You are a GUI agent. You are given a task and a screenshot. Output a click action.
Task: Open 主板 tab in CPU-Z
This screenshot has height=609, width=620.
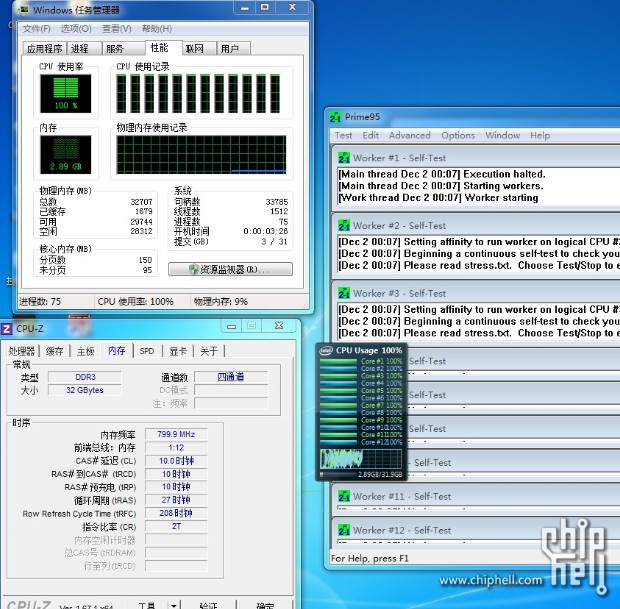point(85,351)
